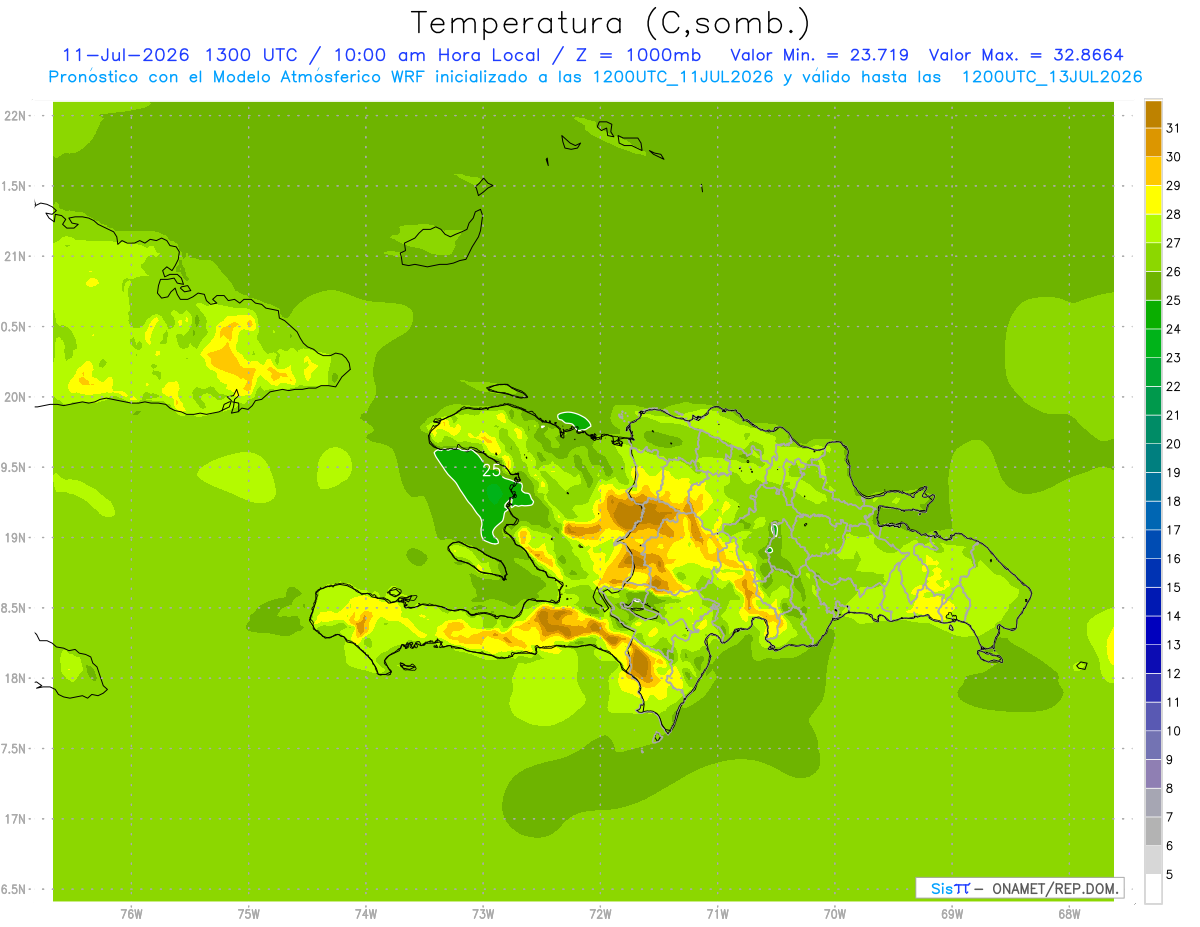Click the '18N' latitude label

17,679
